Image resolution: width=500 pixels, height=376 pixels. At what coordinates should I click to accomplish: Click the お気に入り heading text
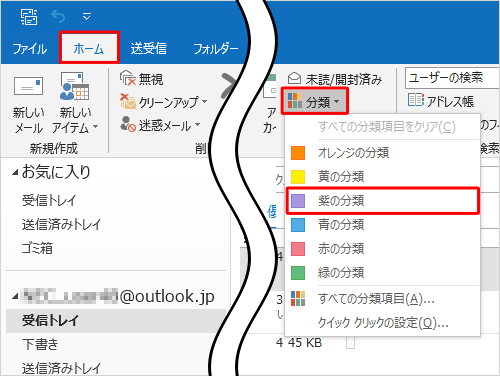click(56, 172)
